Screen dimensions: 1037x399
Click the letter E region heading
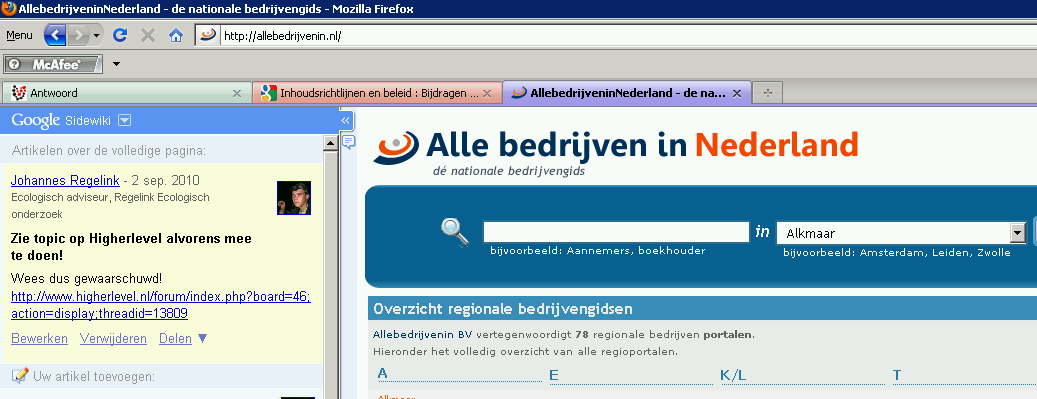click(x=554, y=375)
